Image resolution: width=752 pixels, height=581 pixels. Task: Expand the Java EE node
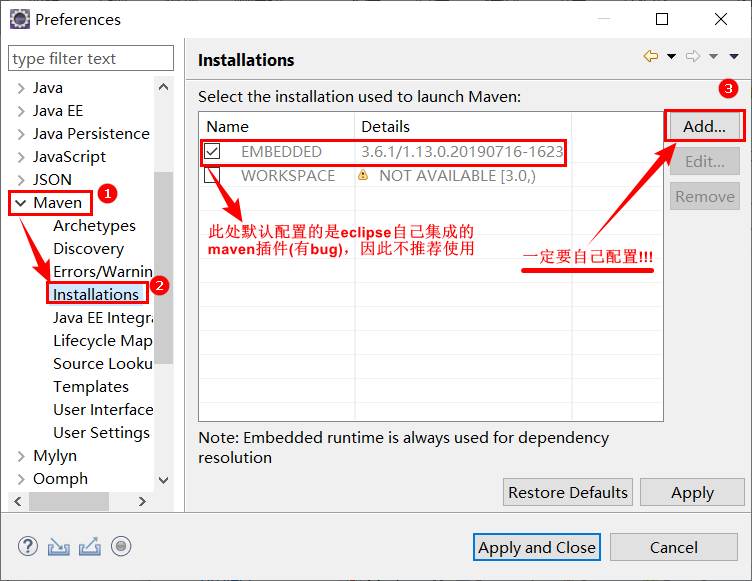[x=21, y=111]
